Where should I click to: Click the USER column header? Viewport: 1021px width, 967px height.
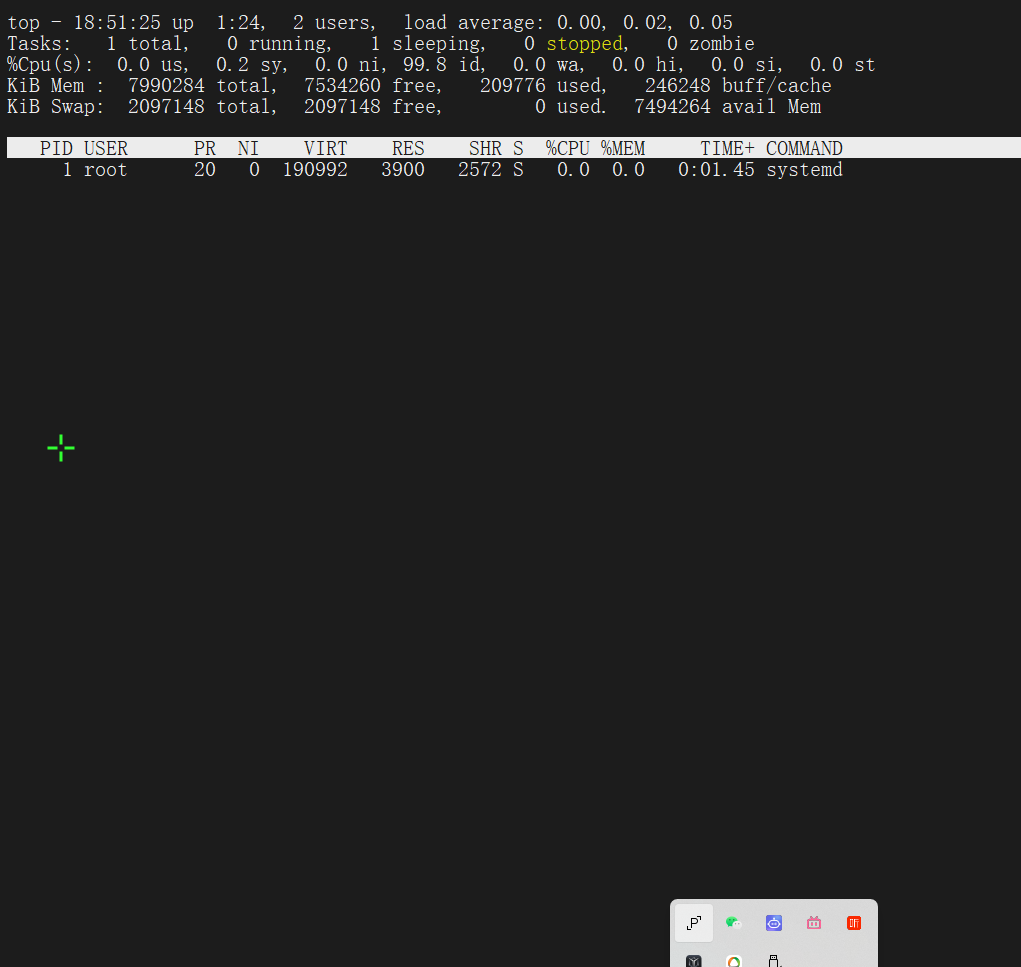tap(105, 148)
